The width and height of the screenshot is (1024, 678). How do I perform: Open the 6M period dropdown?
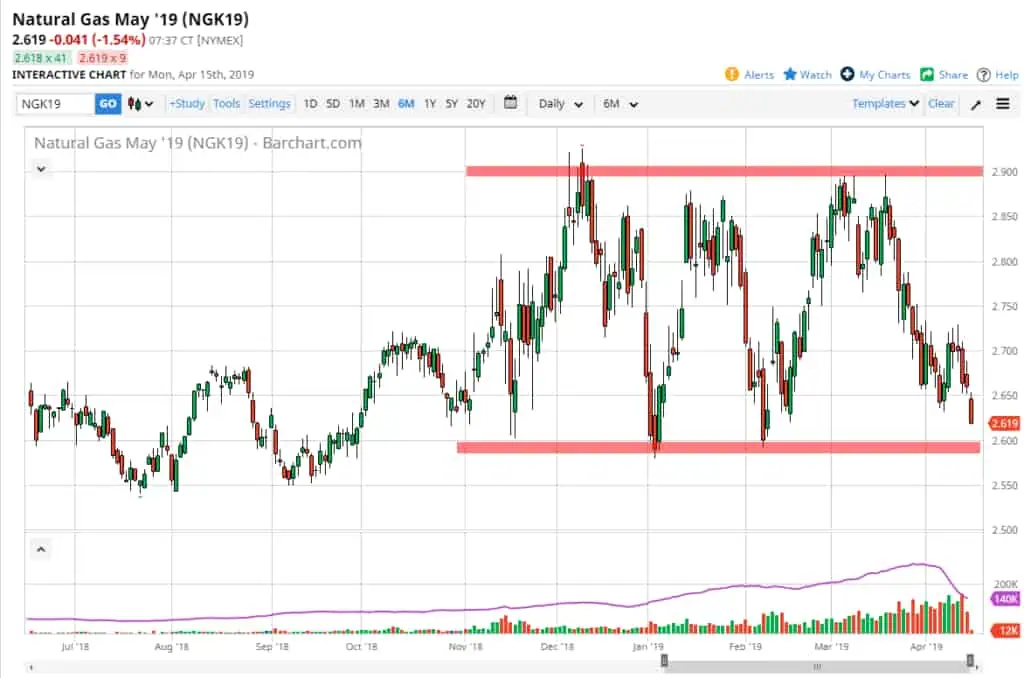(620, 104)
